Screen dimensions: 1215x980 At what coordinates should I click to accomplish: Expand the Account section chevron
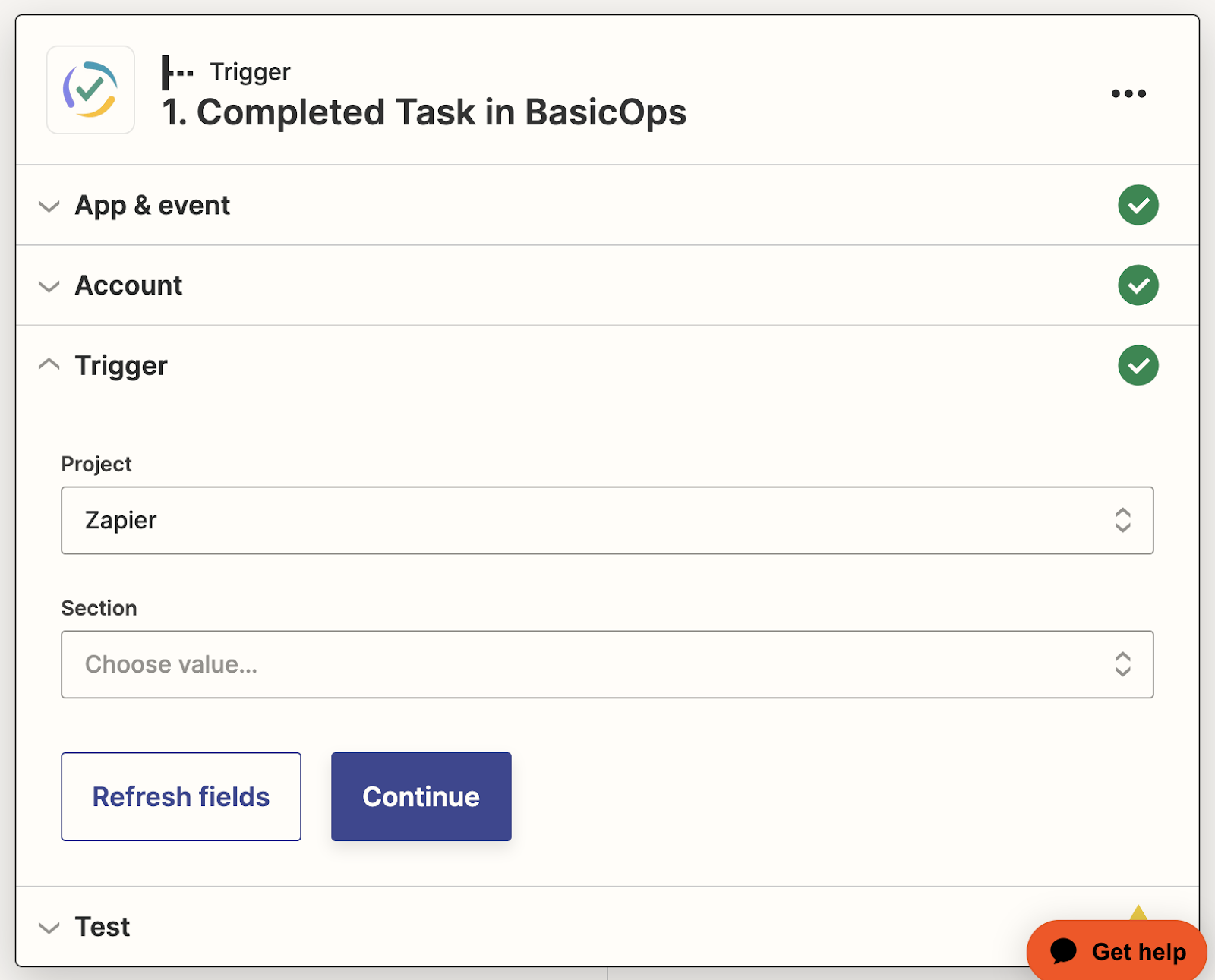(x=49, y=286)
